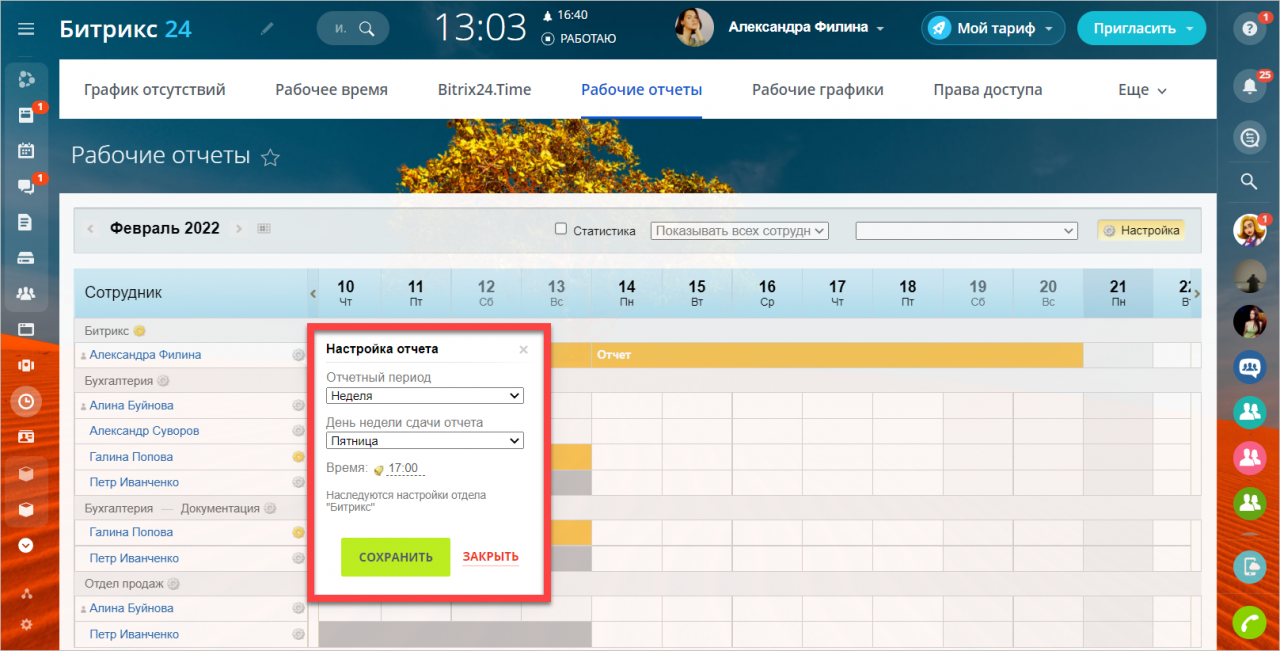The width and height of the screenshot is (1280, 651).
Task: Open cartoon avatar contact with badge
Action: [1249, 231]
